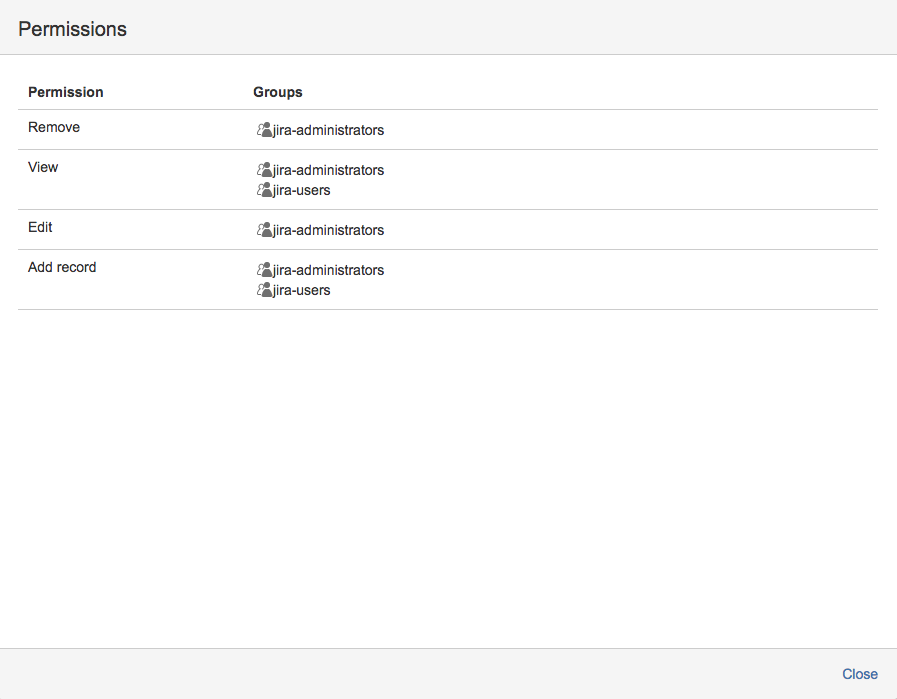Click the View permission label

coord(43,167)
